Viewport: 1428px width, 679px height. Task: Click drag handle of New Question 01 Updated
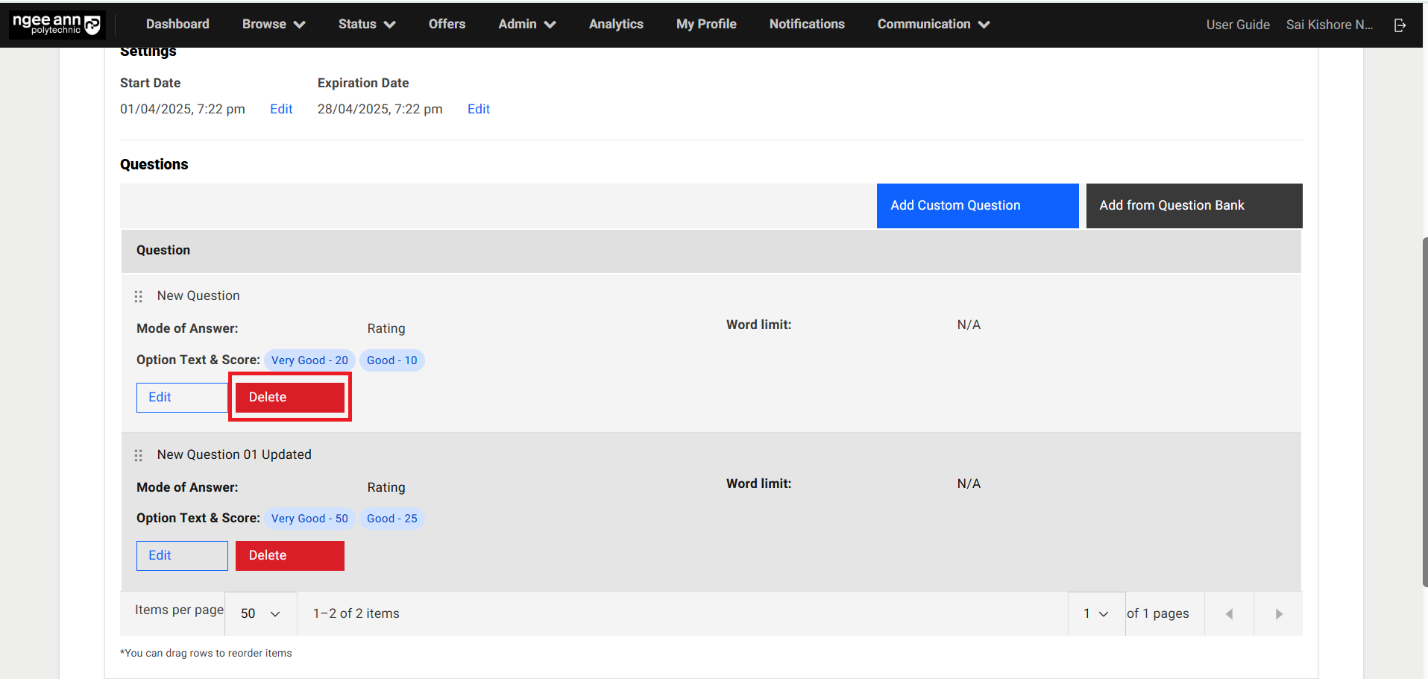[x=139, y=455]
